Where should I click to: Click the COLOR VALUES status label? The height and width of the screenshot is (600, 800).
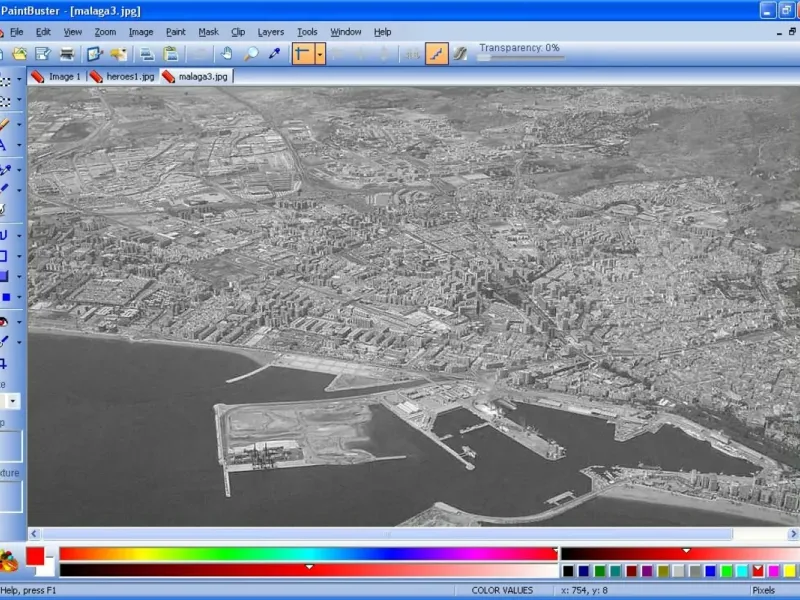click(x=502, y=591)
